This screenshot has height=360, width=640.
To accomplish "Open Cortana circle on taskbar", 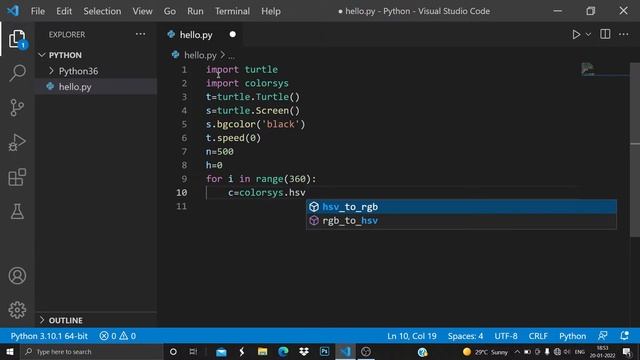I will [173, 352].
